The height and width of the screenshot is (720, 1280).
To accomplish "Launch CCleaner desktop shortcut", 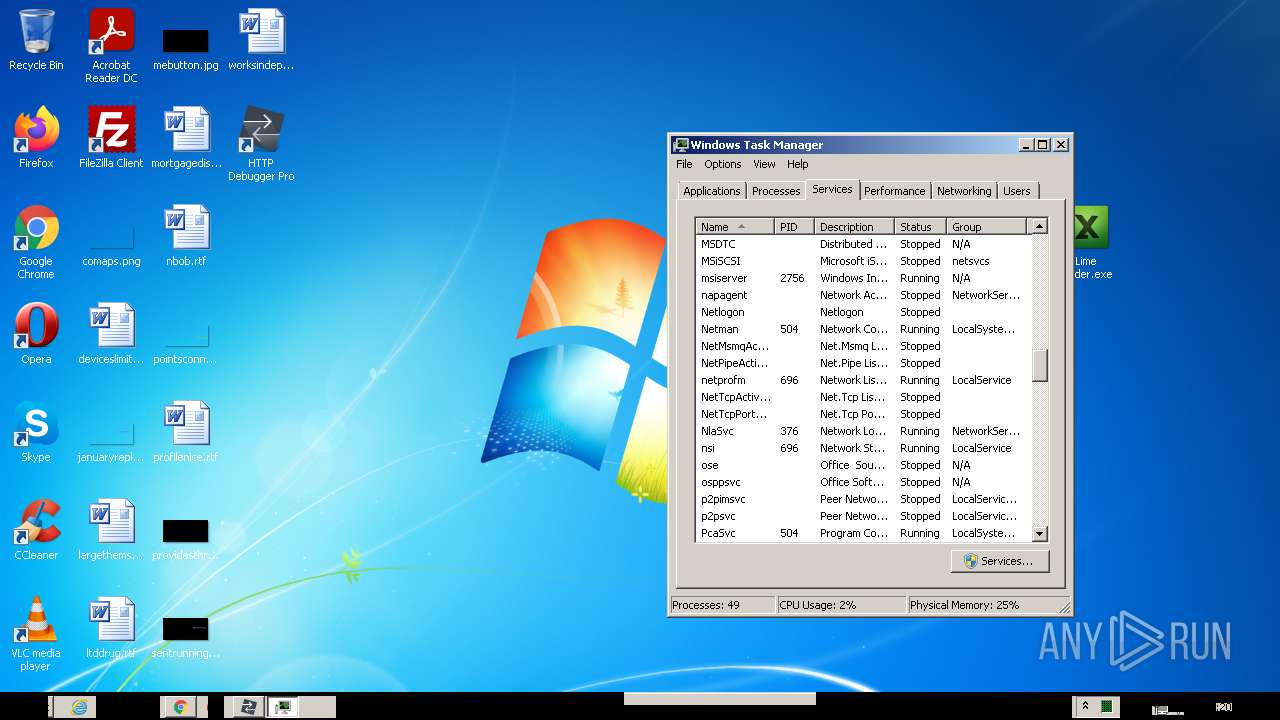I will (36, 530).
